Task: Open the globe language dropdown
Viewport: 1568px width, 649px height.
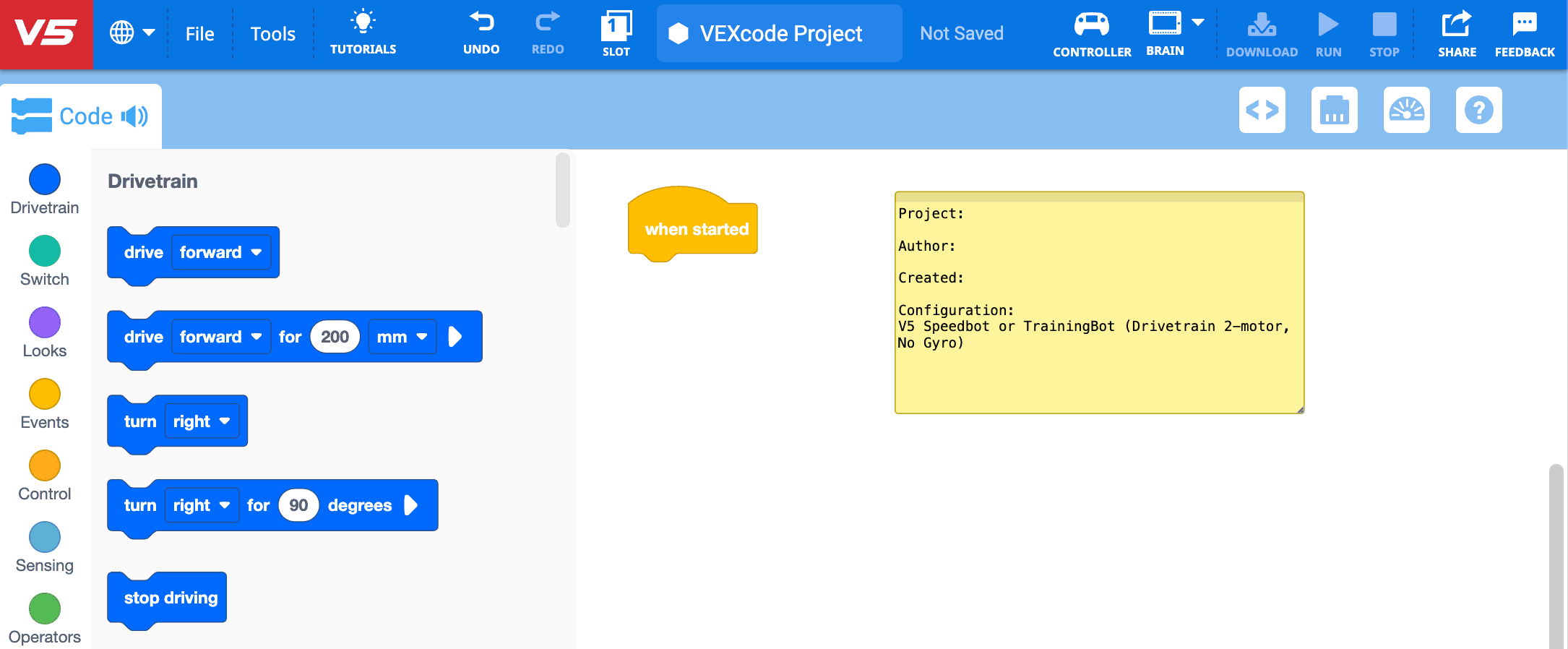Action: (132, 33)
